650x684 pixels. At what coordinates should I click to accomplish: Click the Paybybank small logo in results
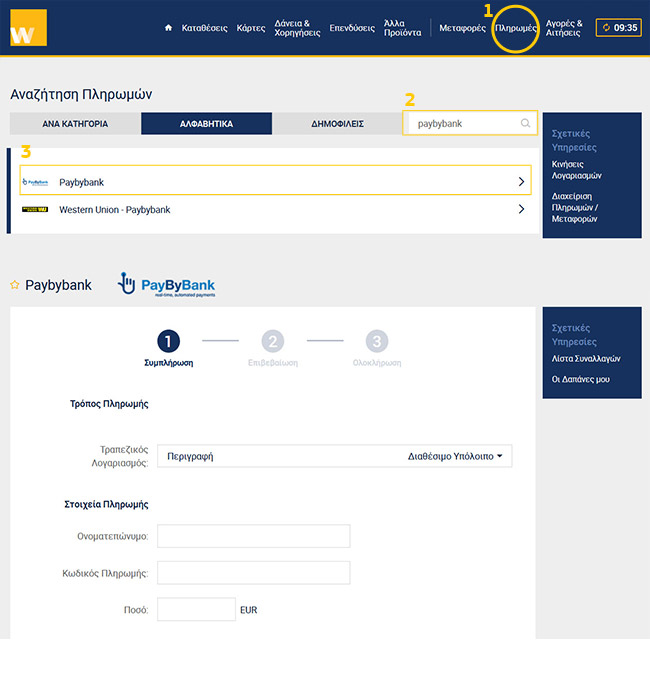pos(35,182)
